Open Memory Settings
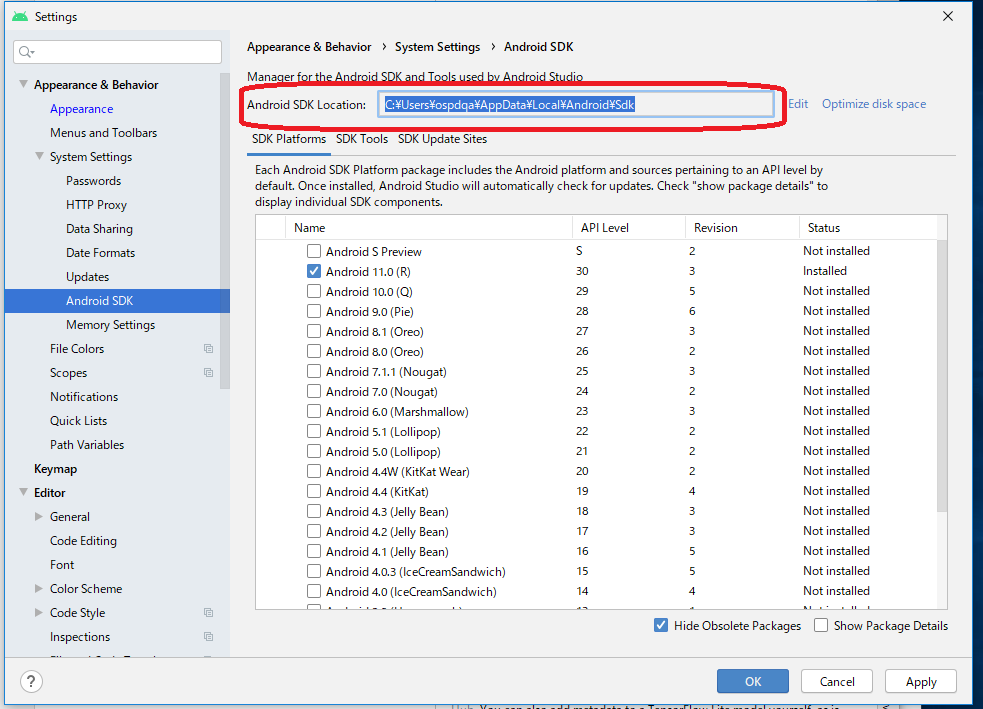The image size is (983, 709). click(x=110, y=325)
